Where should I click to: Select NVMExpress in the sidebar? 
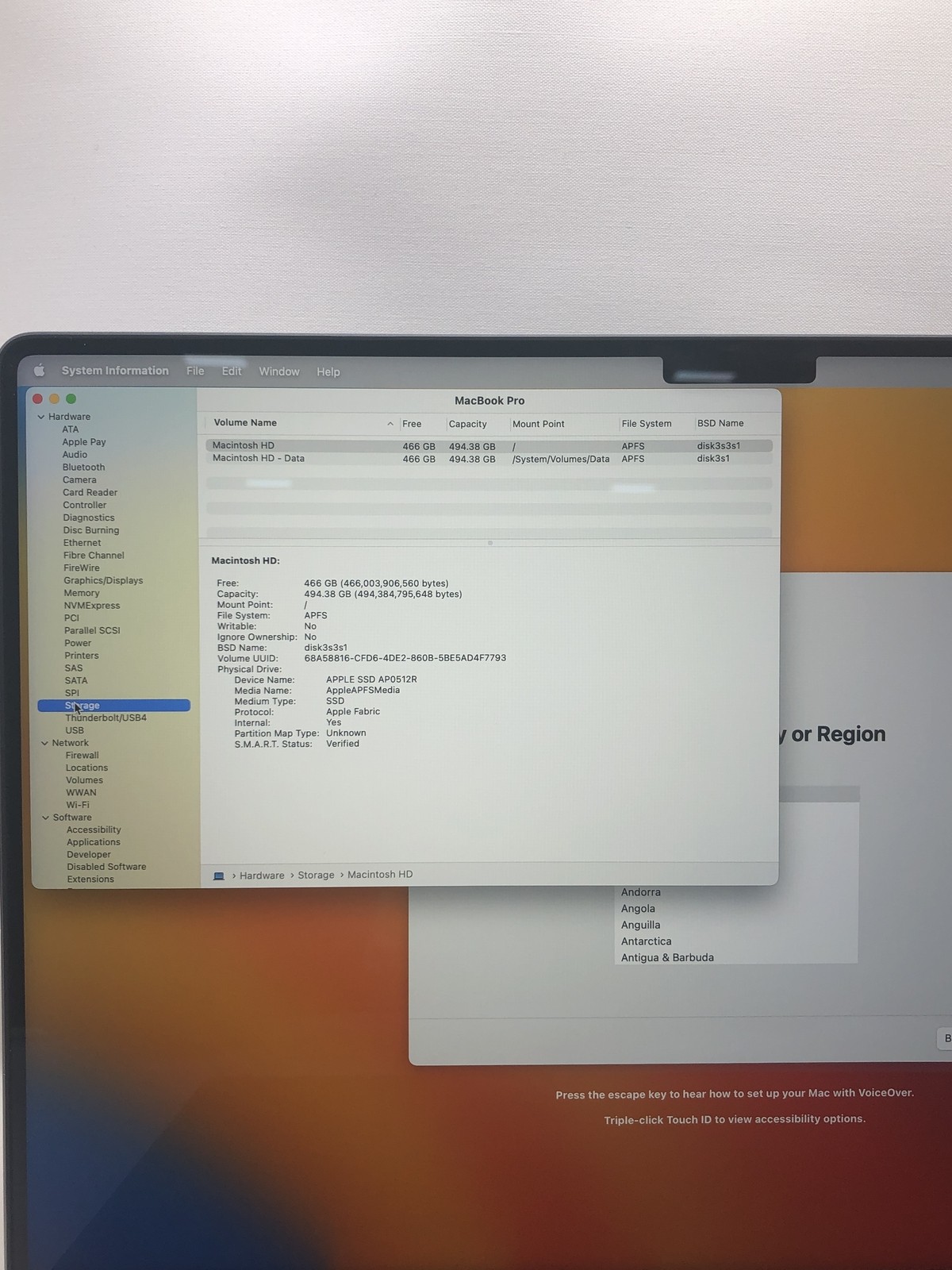92,606
